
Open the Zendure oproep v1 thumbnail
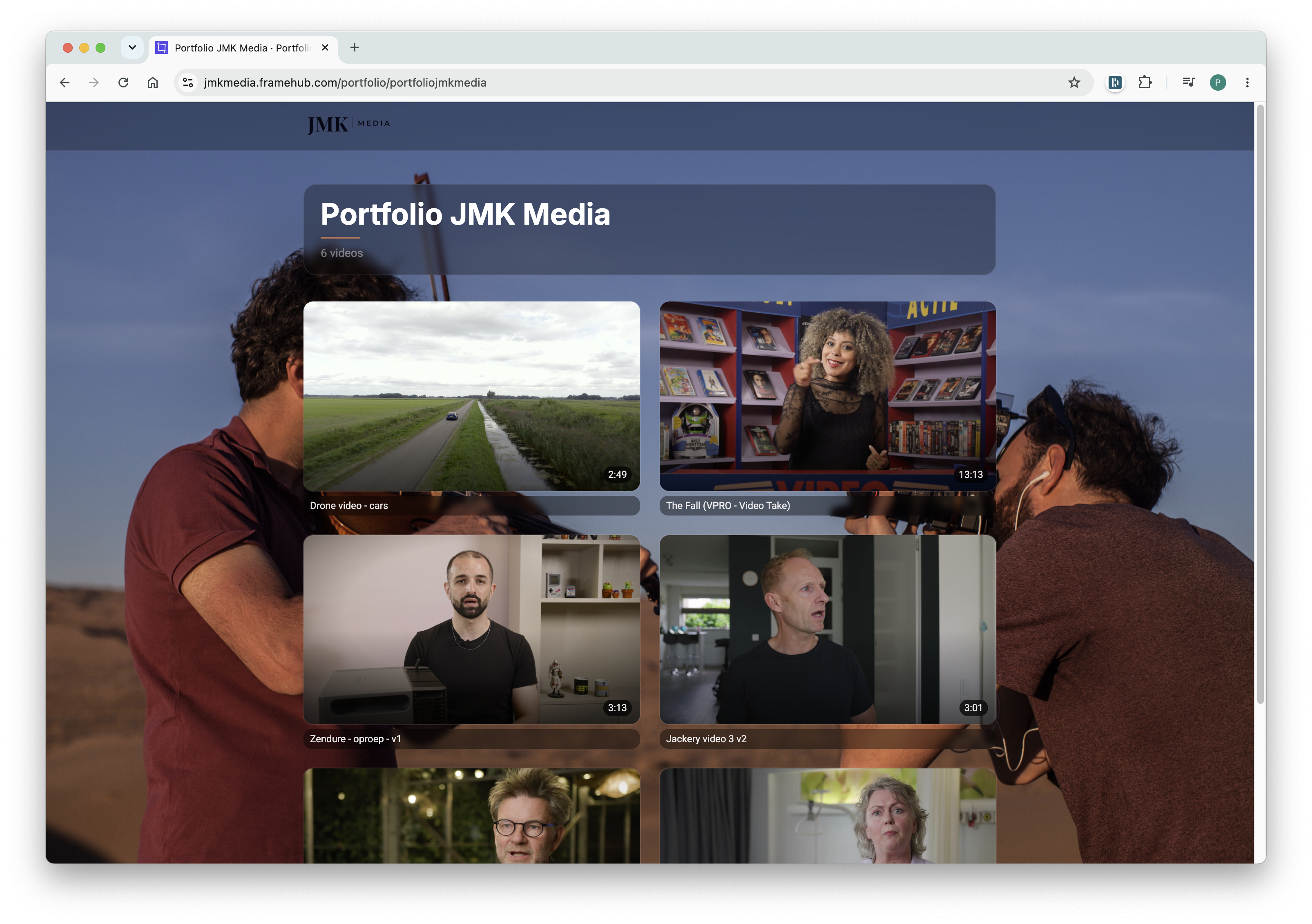coord(471,630)
